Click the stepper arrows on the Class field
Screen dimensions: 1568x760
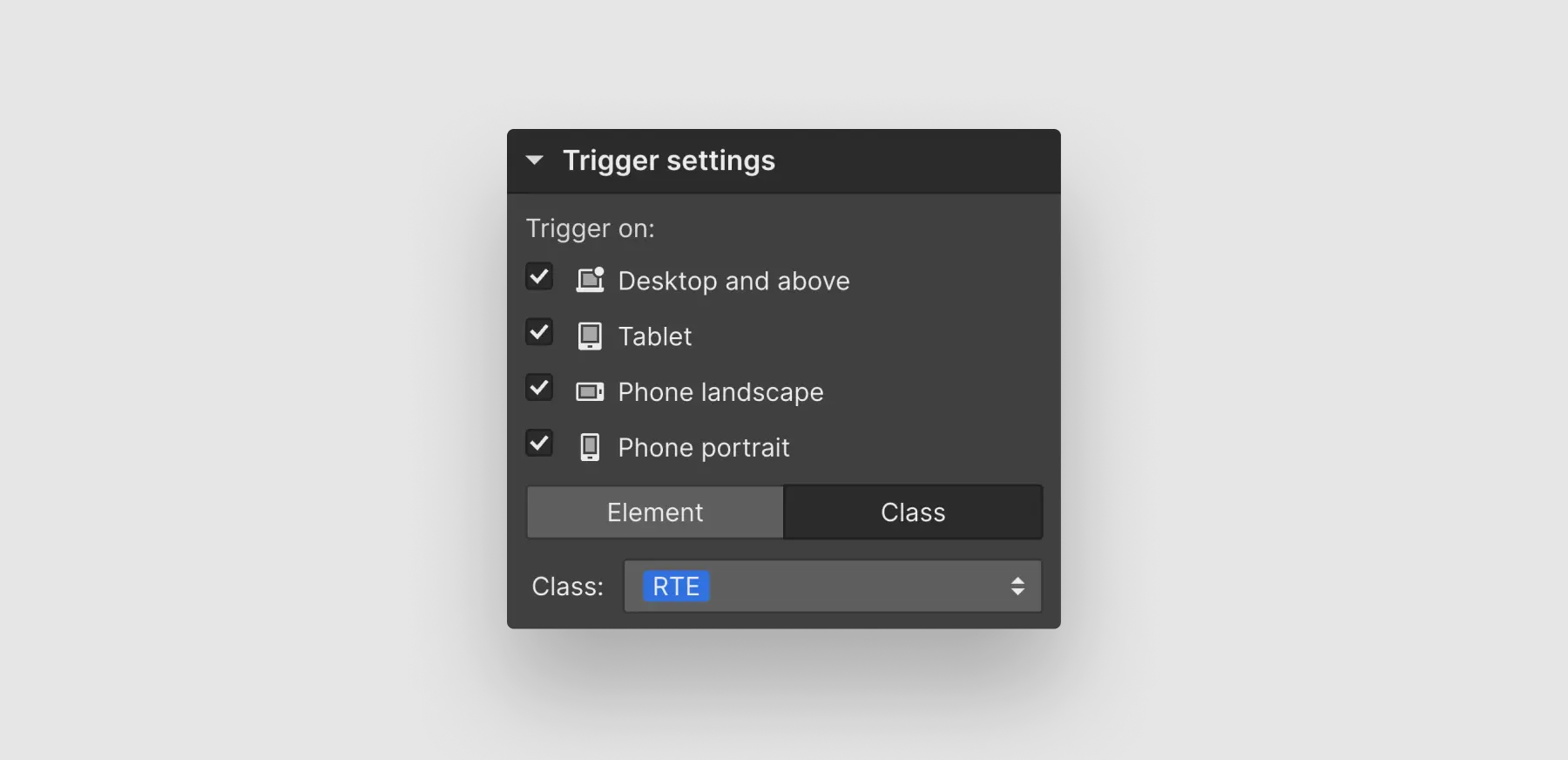tap(1017, 586)
